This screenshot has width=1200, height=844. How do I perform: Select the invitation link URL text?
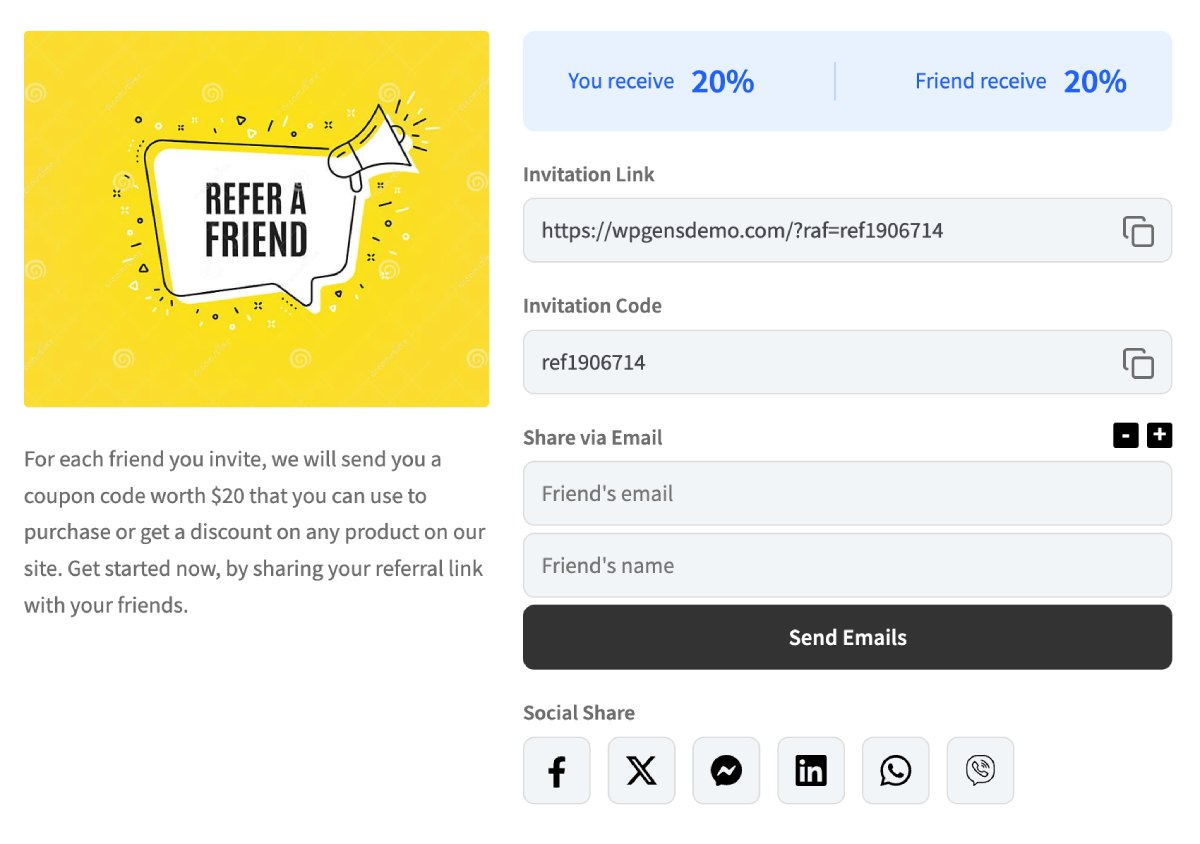pos(742,231)
